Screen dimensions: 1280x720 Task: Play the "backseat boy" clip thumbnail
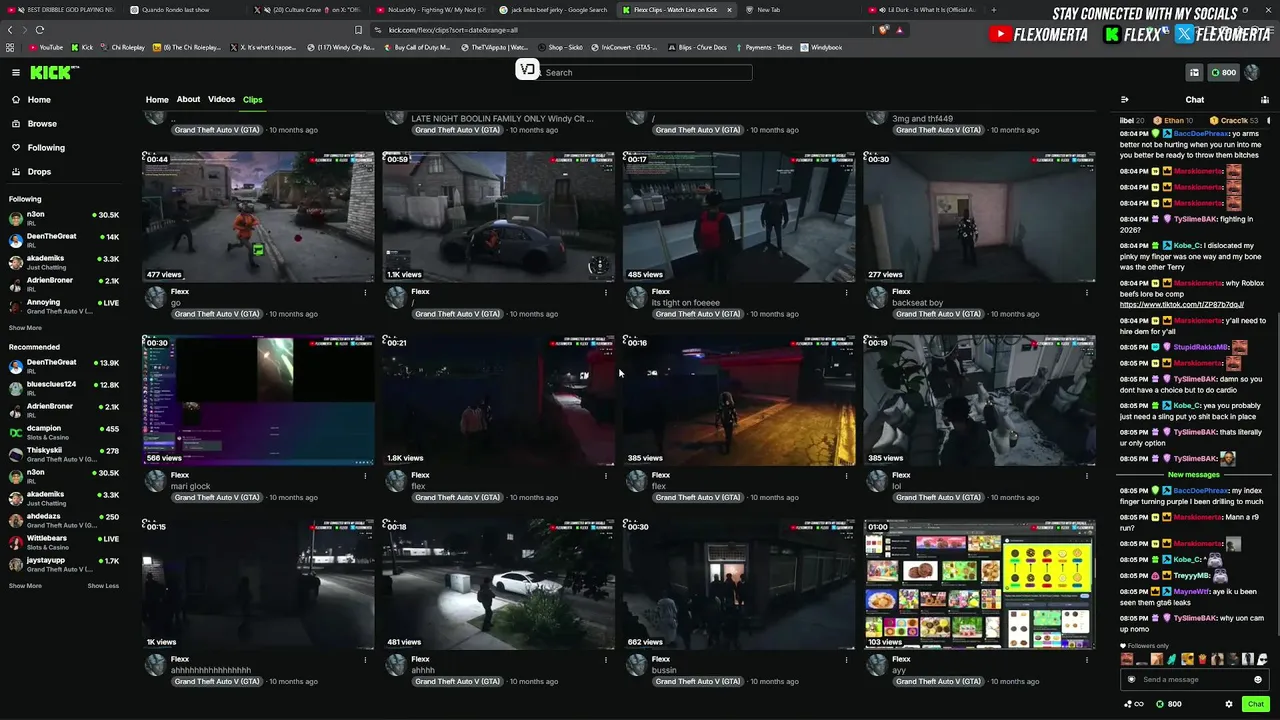click(x=980, y=217)
